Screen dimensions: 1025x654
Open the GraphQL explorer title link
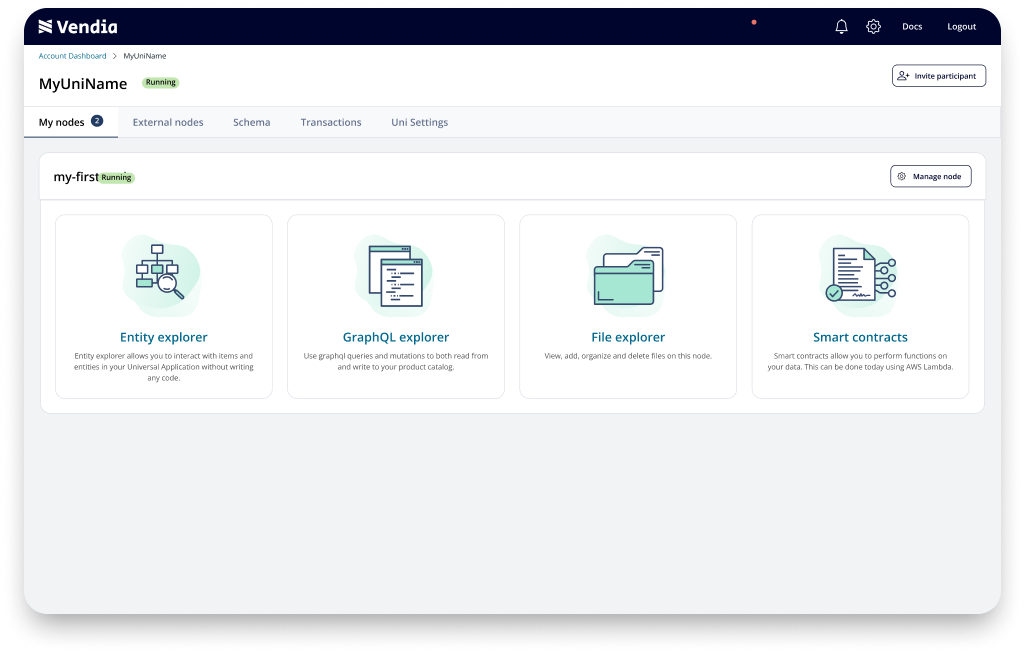[396, 337]
